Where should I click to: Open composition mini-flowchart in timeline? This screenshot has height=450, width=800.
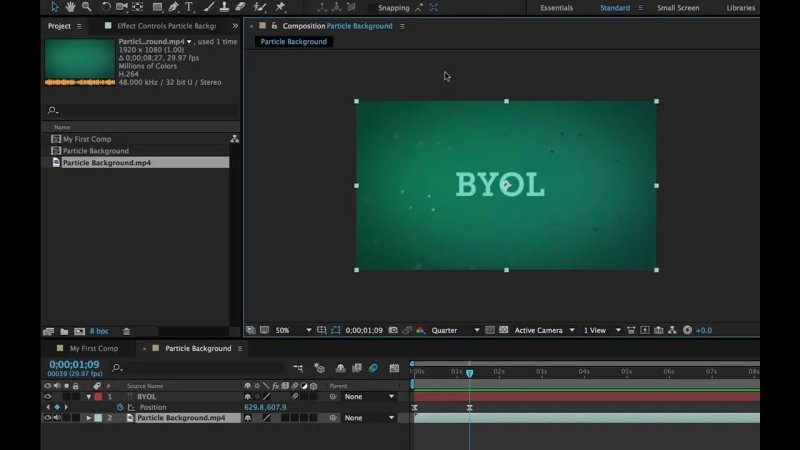click(298, 368)
